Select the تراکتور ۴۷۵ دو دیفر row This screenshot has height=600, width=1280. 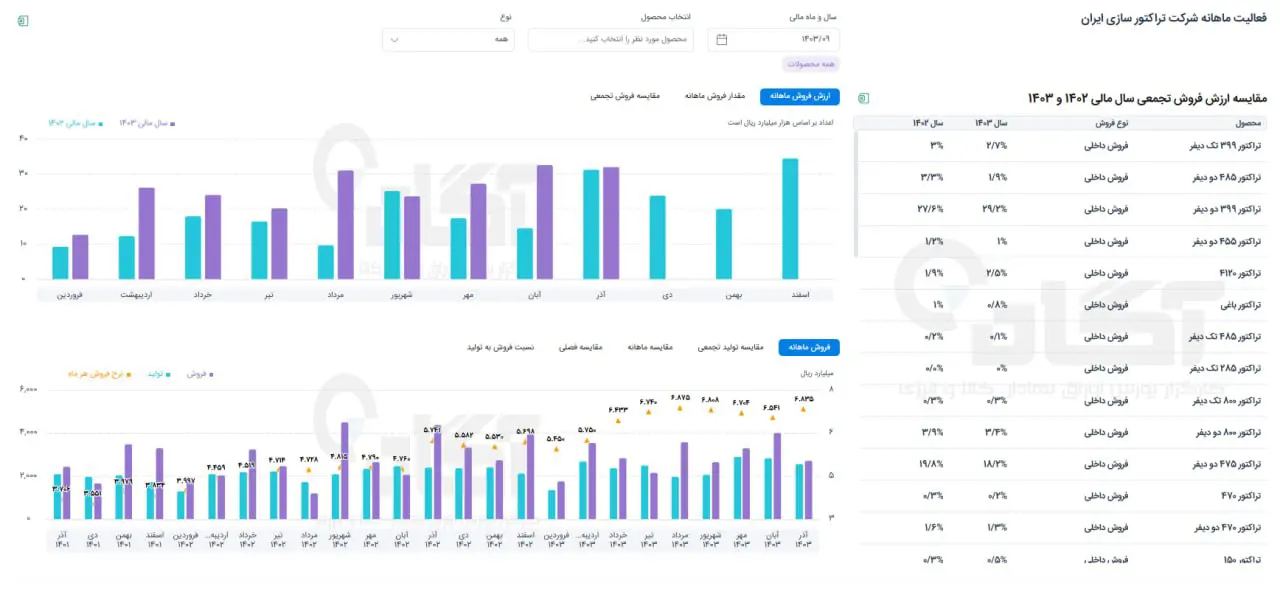(x=1061, y=464)
